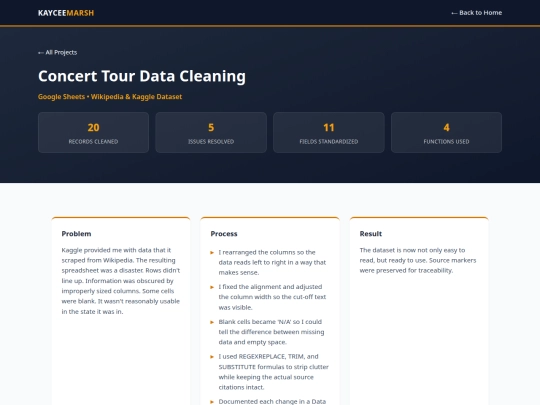The height and width of the screenshot is (405, 540).
Task: Click the arrow marker beside 'I fixed the alignment'
Action: pyautogui.click(x=212, y=287)
